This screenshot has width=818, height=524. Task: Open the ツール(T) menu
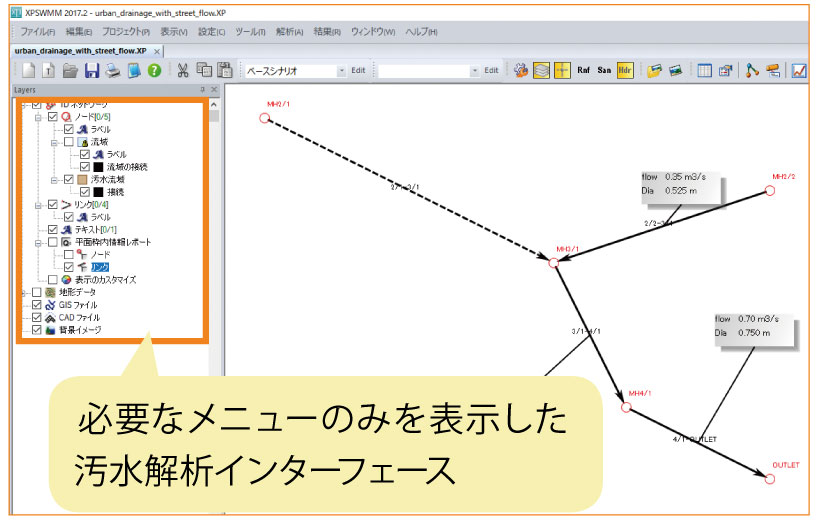point(250,32)
